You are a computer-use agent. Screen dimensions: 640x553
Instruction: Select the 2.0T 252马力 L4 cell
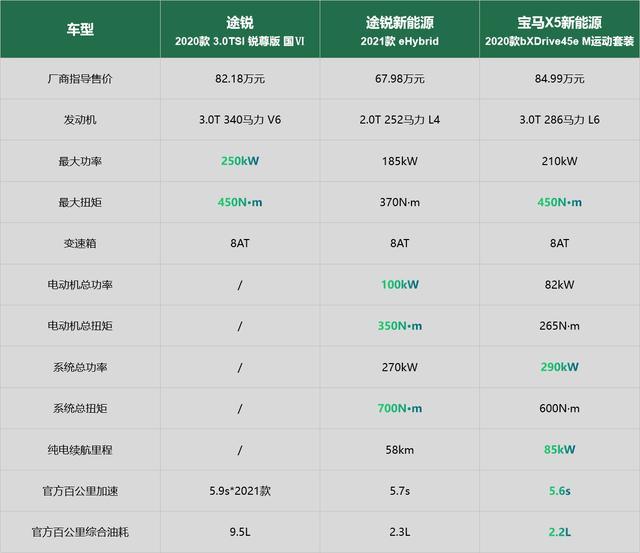point(400,120)
